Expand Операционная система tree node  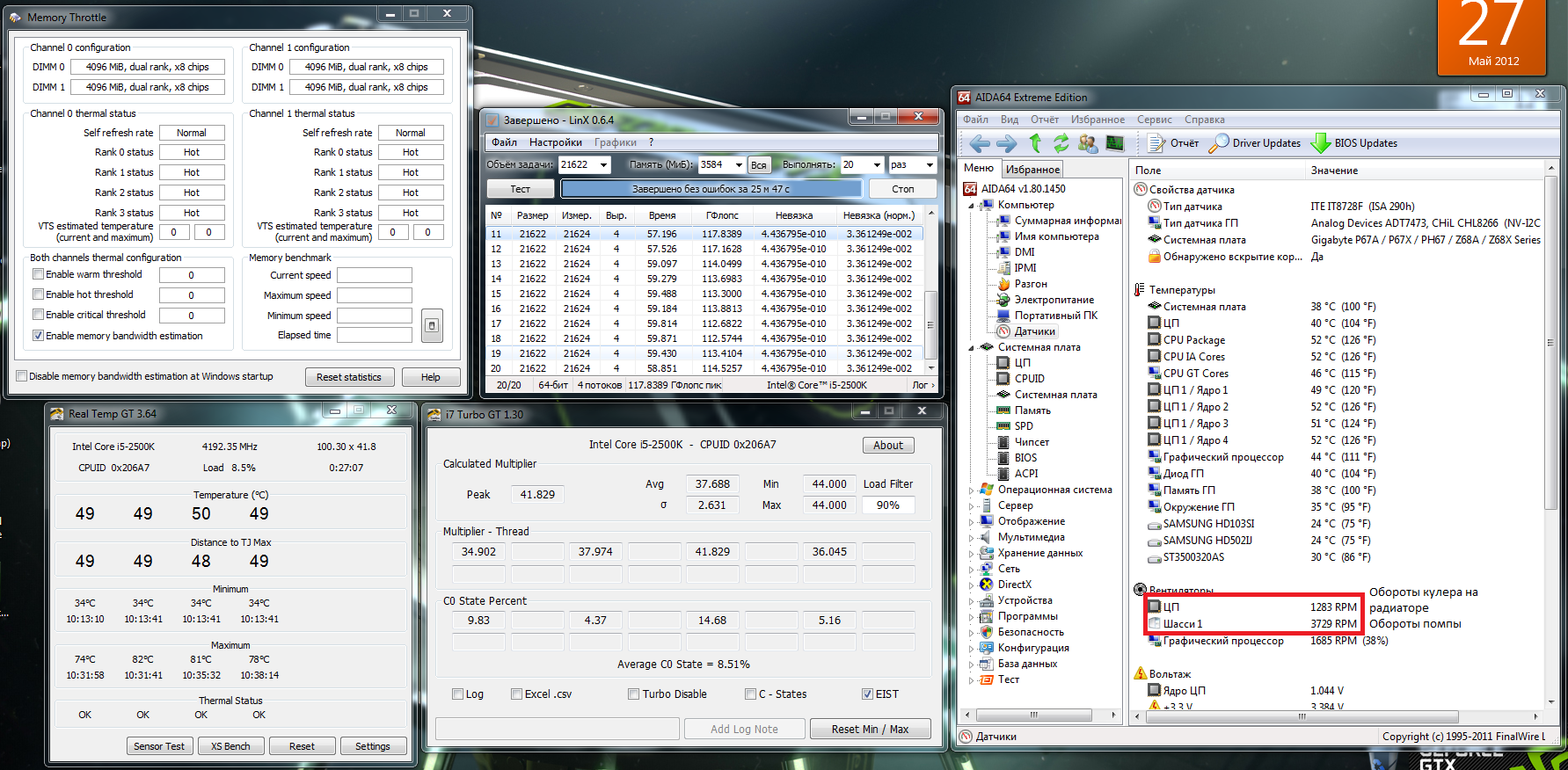973,490
